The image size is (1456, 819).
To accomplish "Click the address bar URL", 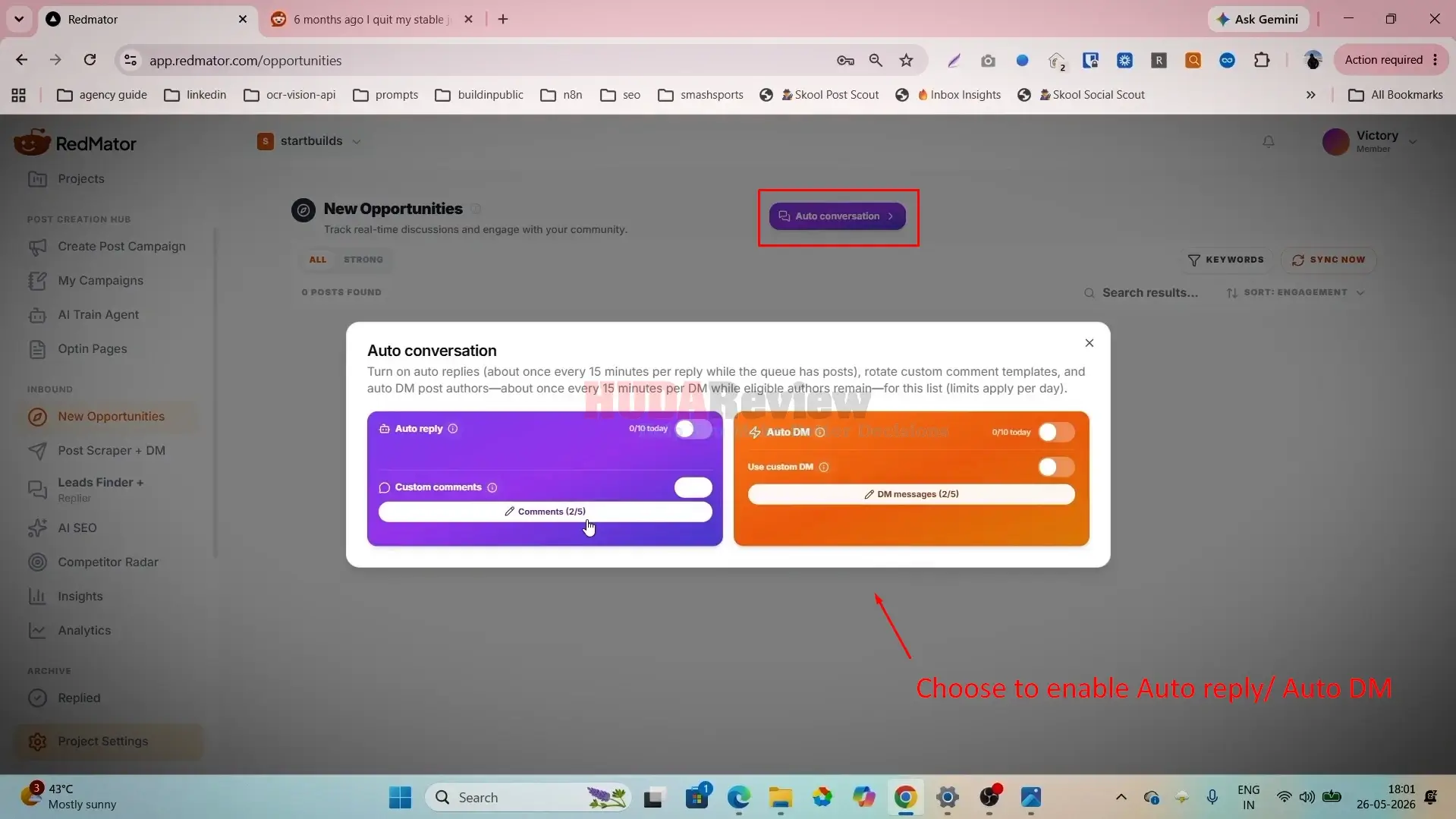I will point(245,61).
